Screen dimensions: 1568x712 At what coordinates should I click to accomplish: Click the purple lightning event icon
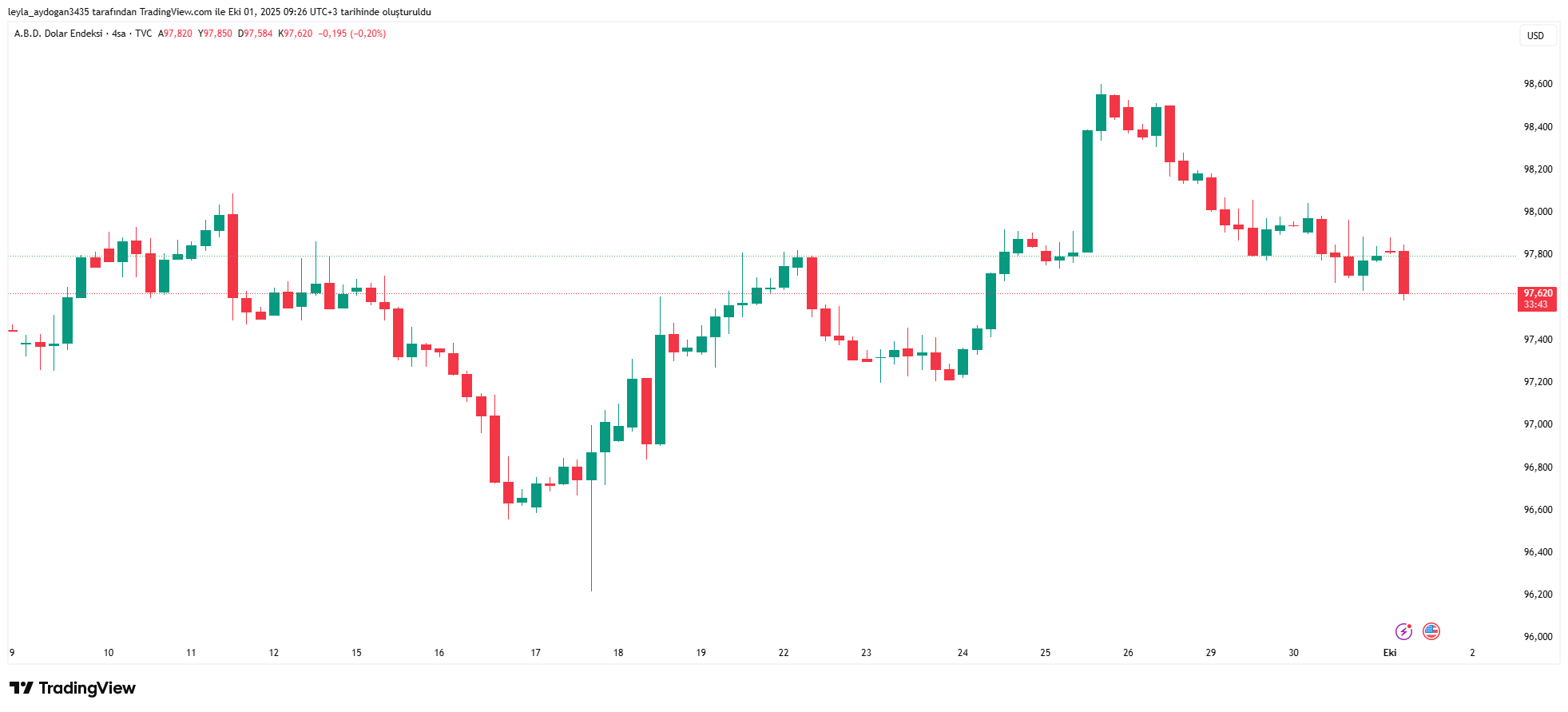1403,632
